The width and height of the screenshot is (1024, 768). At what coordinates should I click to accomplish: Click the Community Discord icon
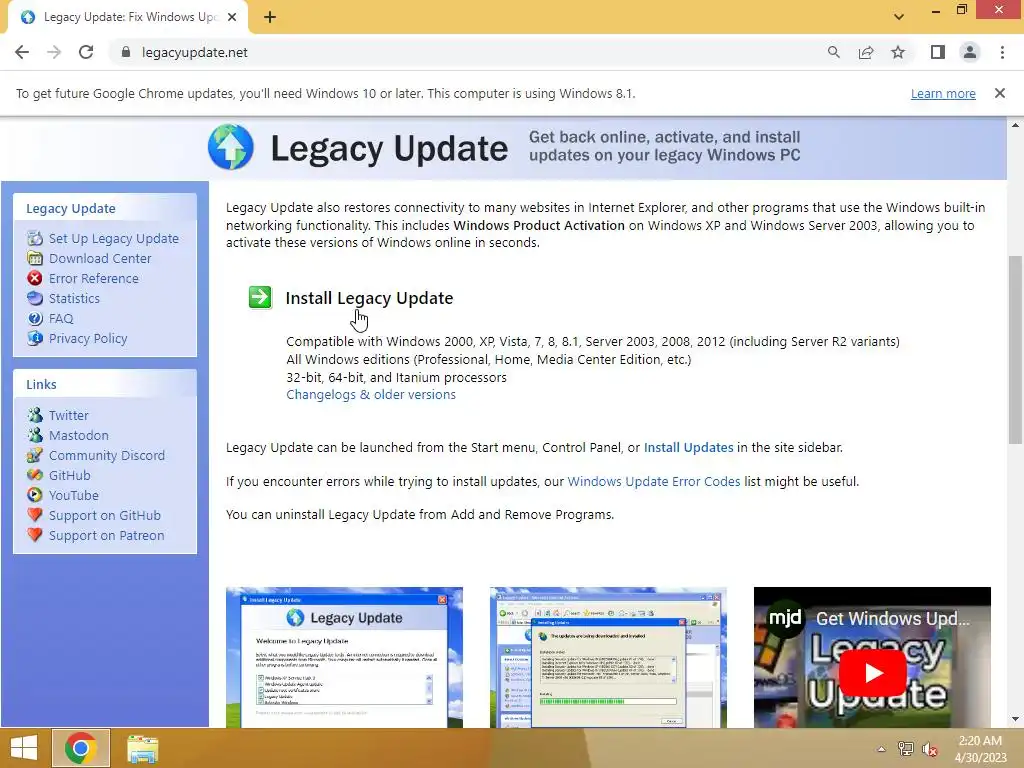tap(35, 455)
